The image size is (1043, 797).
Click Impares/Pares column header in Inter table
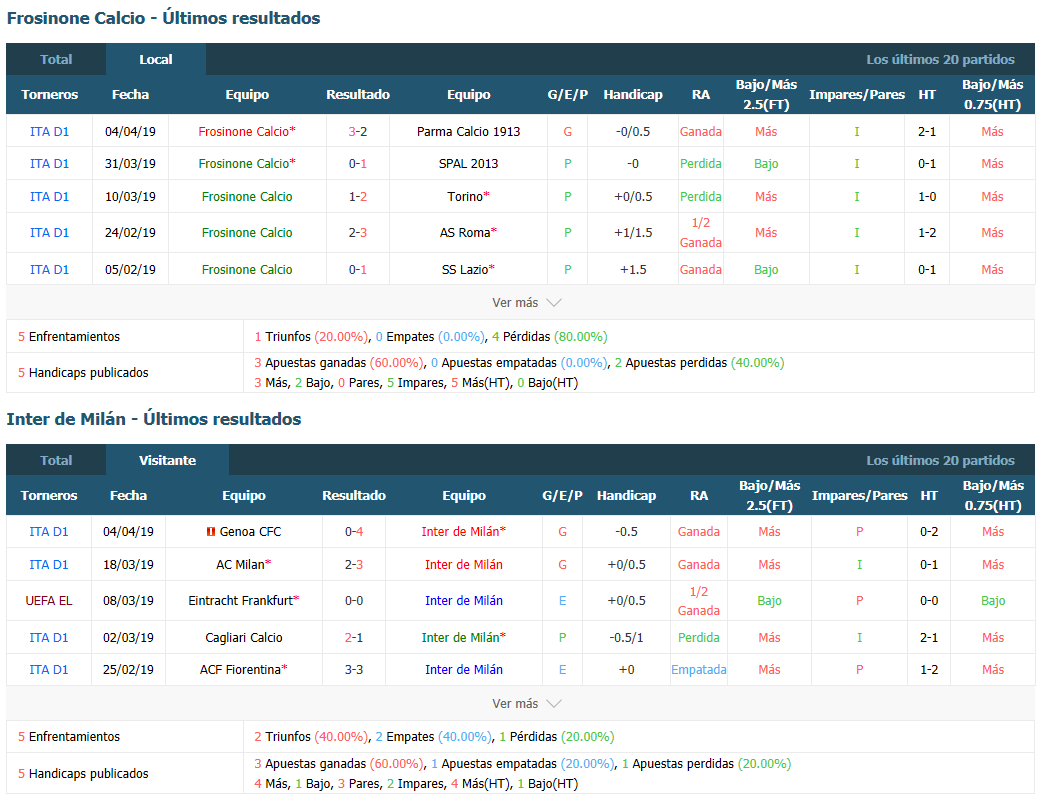pyautogui.click(x=859, y=496)
